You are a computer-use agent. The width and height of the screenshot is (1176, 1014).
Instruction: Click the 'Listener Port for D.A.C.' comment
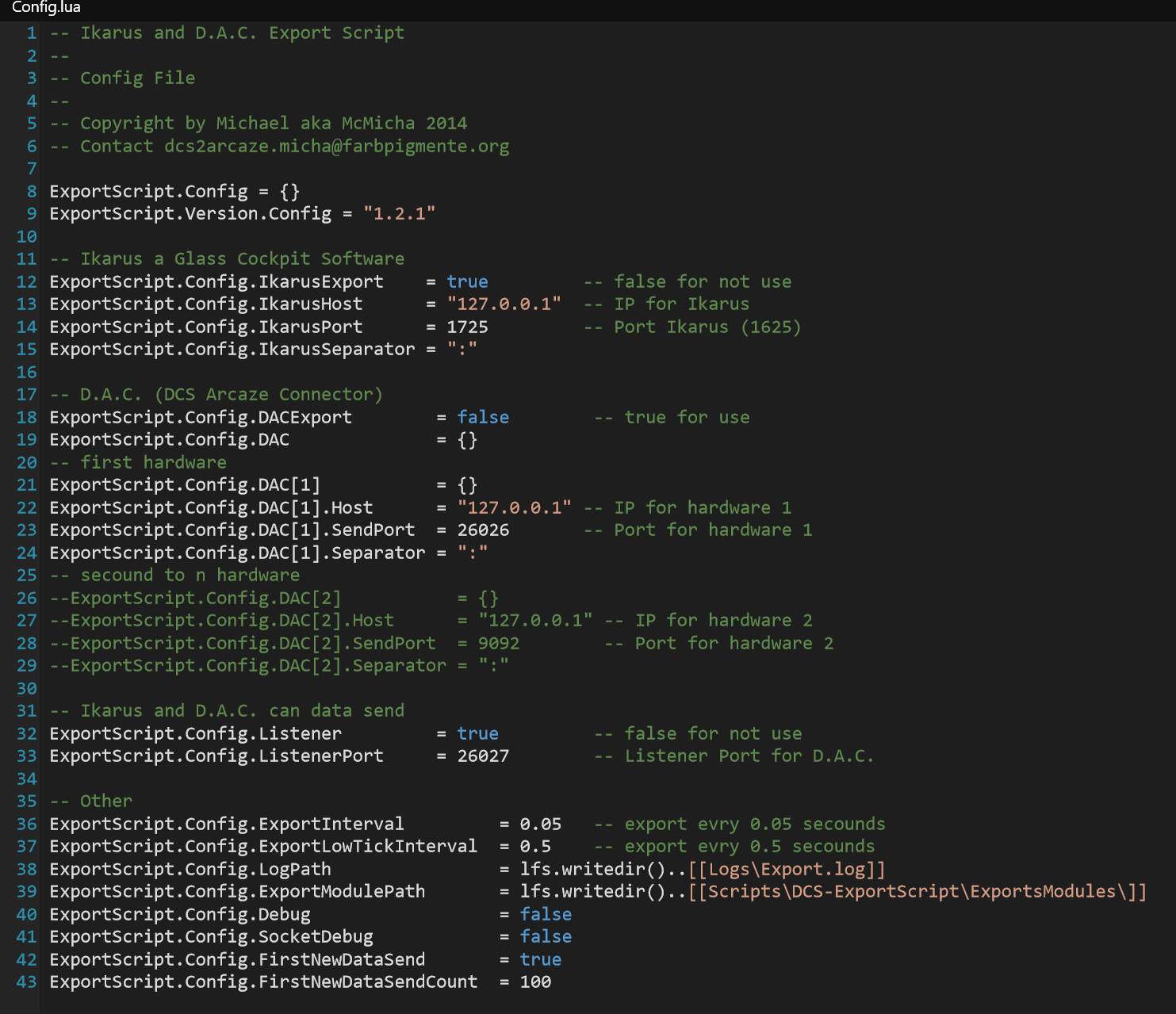[x=749, y=756]
